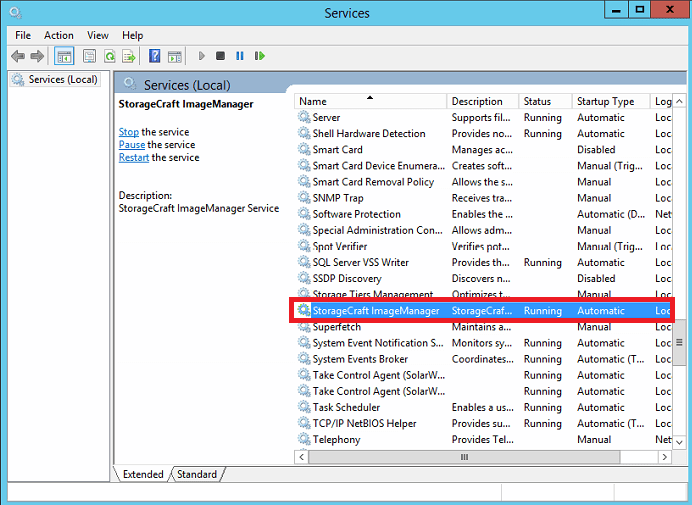
Task: Click the horizontal scrollbar thumb
Action: tap(464, 457)
